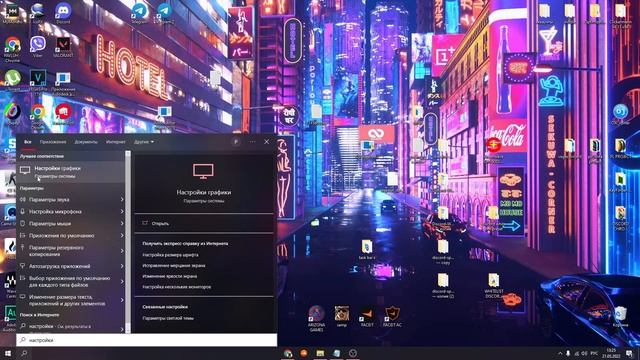Open the Настройка размера шрифта help link
Image resolution: width=640 pixels, height=360 pixels.
point(170,255)
